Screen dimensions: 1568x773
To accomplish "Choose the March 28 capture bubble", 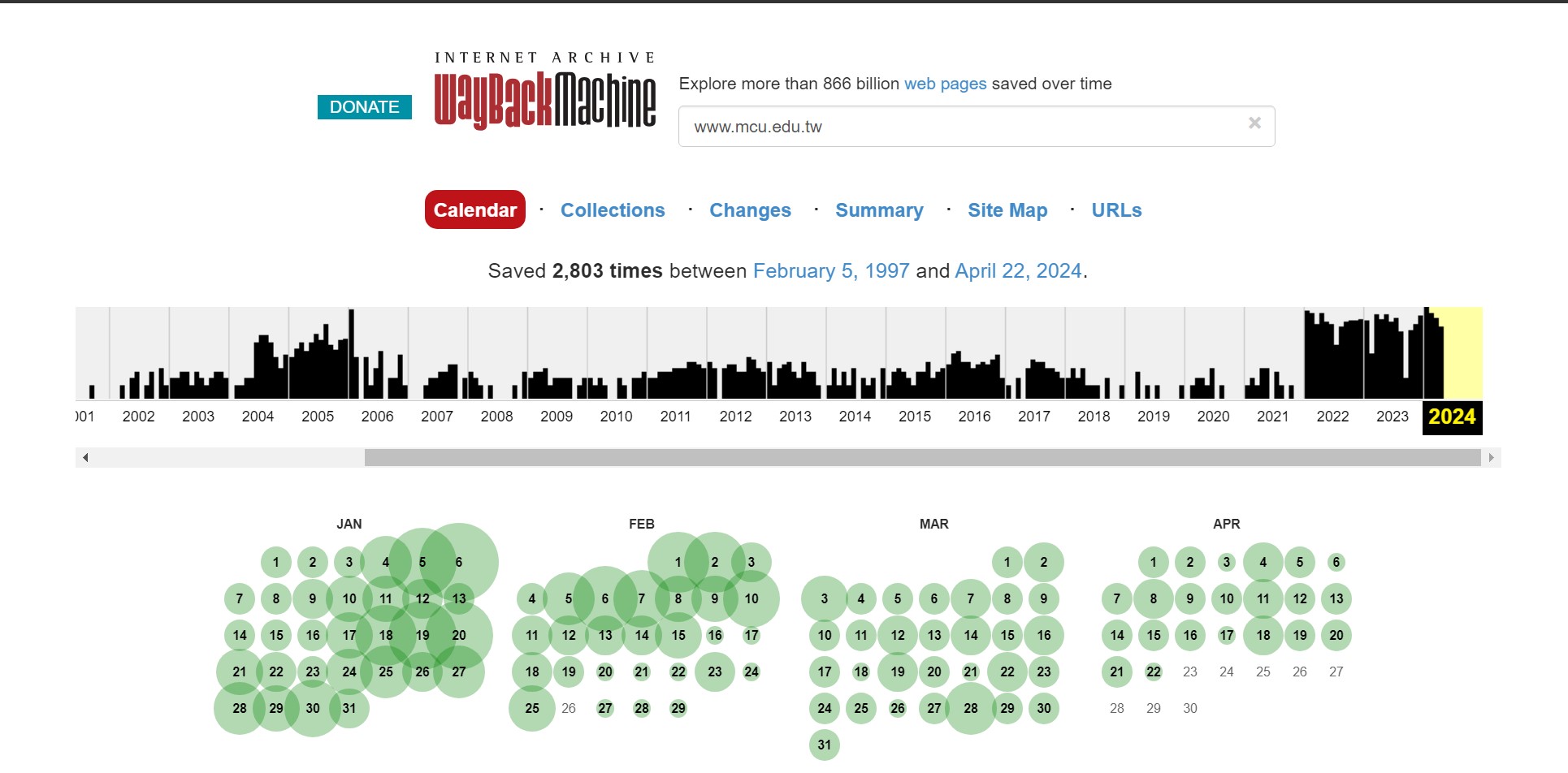I will 971,708.
